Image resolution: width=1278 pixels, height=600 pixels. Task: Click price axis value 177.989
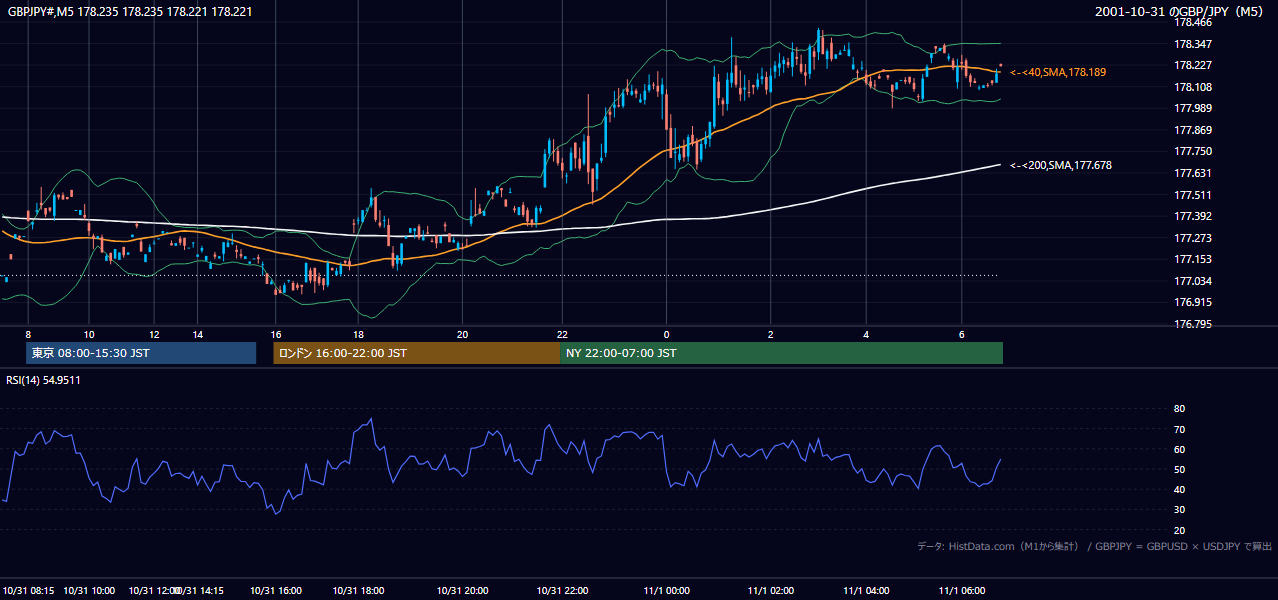click(x=1193, y=108)
